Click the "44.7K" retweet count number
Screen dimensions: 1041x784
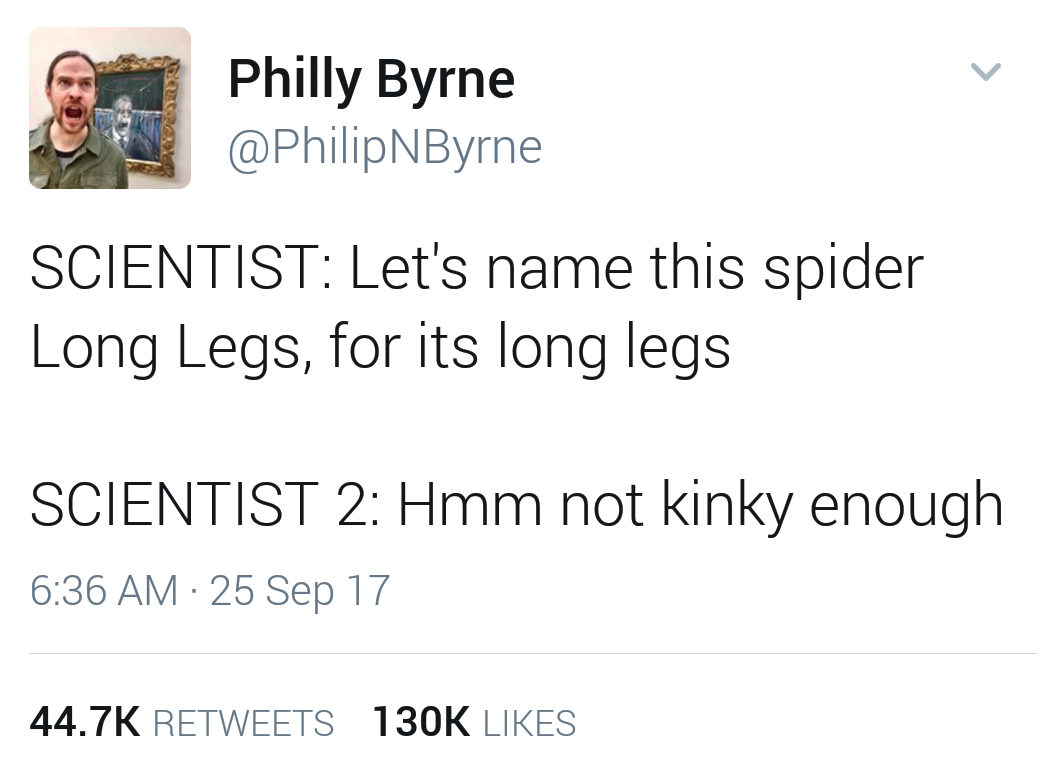tap(86, 722)
